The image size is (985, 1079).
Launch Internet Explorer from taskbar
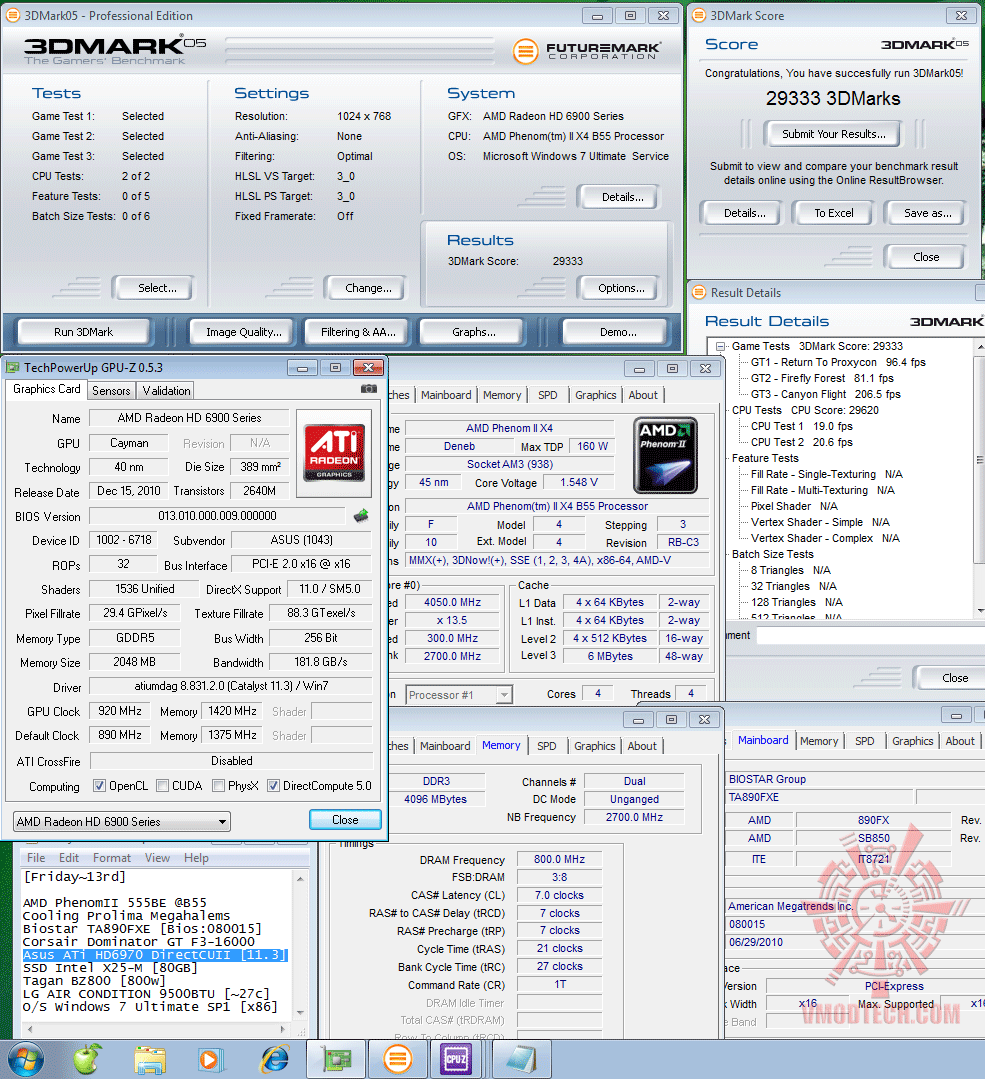(x=274, y=1060)
